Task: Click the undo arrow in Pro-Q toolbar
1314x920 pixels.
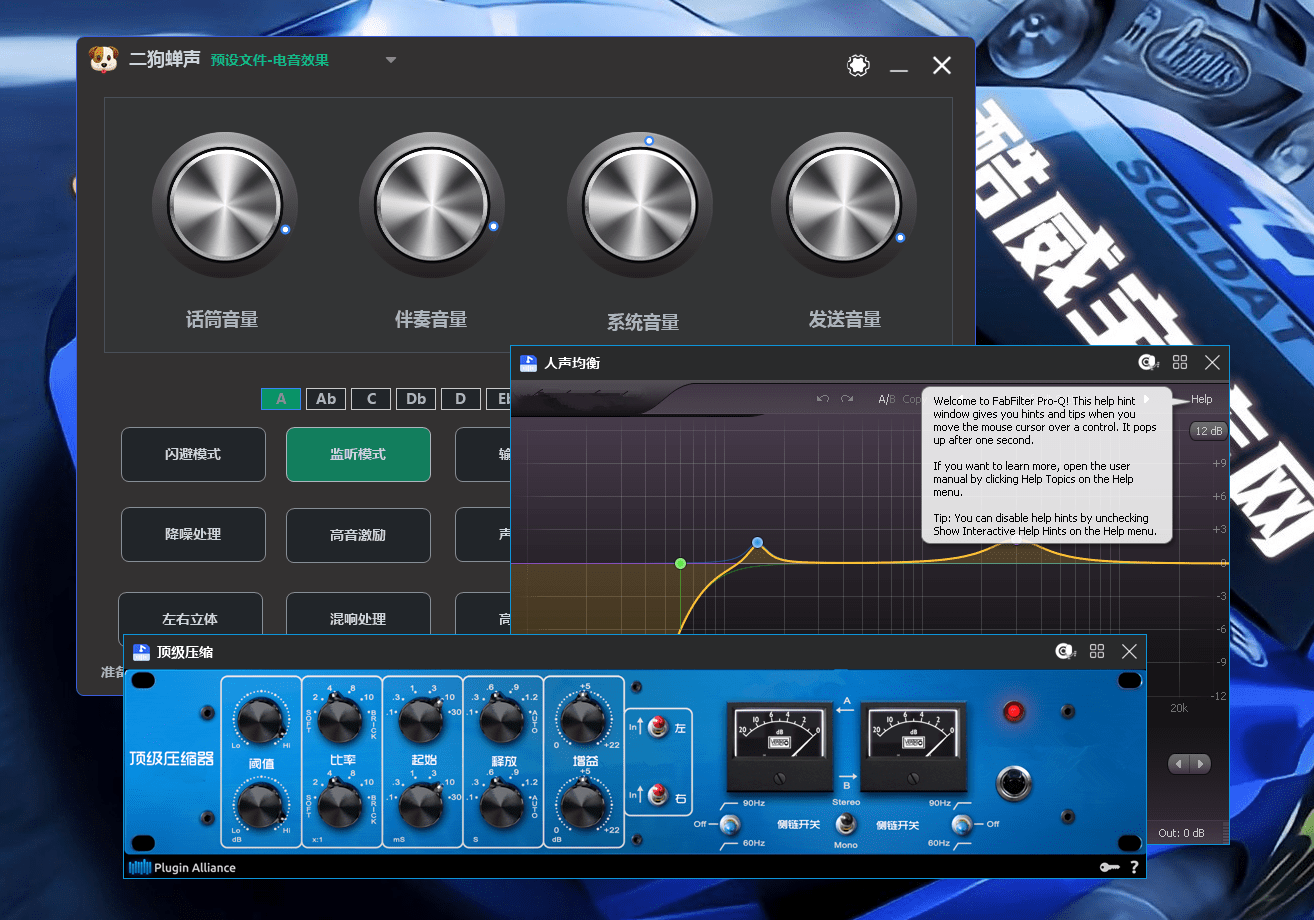Action: [823, 399]
